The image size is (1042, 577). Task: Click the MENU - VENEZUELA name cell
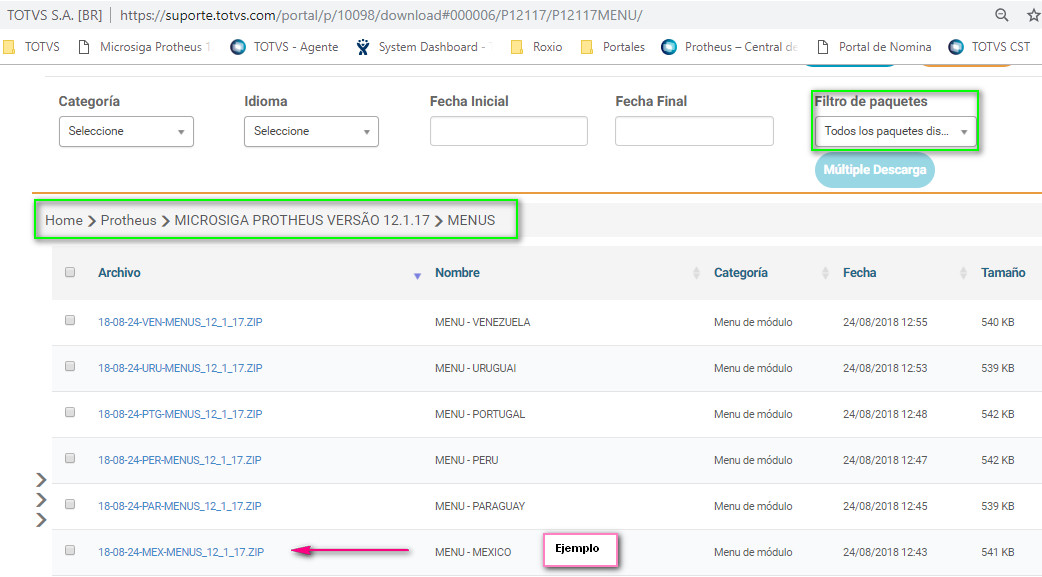(x=482, y=322)
